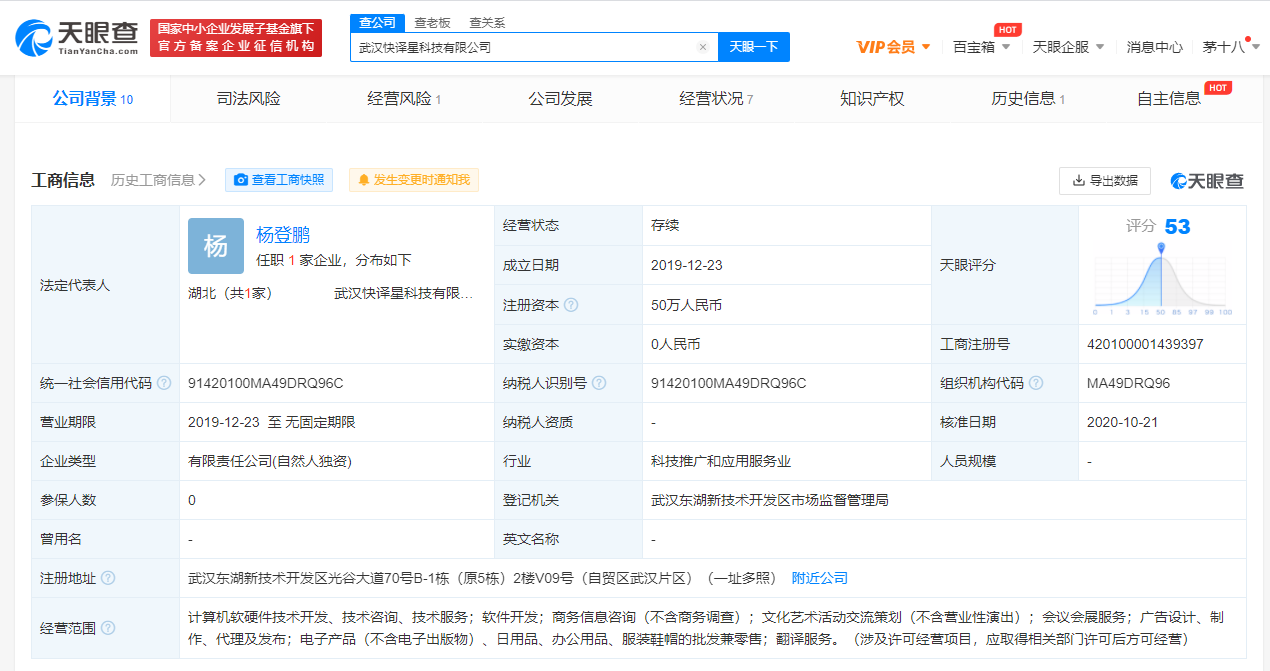Click the 天眼评分 score chart
The height and width of the screenshot is (671, 1270).
[1161, 278]
